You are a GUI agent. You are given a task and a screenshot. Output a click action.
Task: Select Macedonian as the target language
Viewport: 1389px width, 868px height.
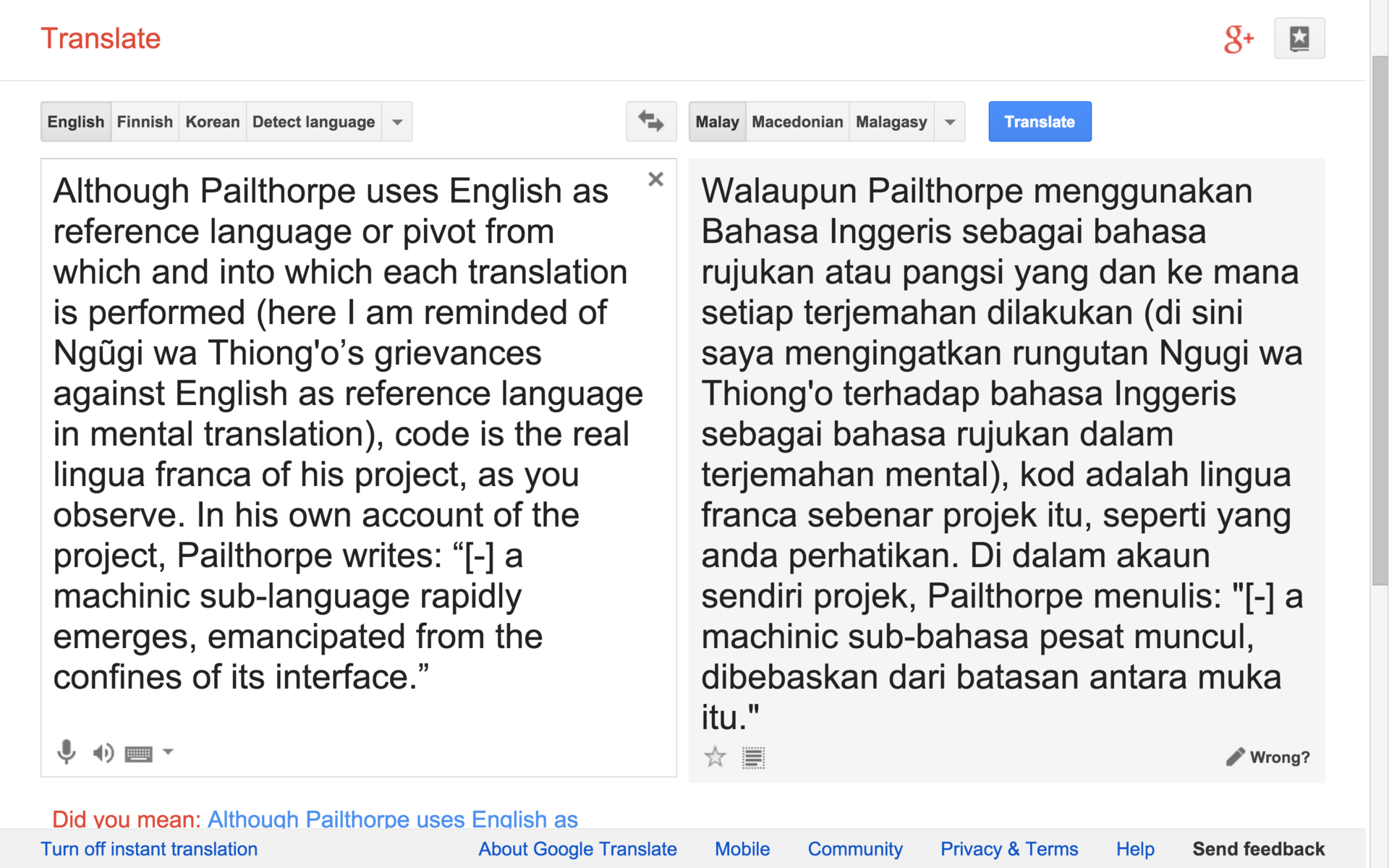coord(797,122)
